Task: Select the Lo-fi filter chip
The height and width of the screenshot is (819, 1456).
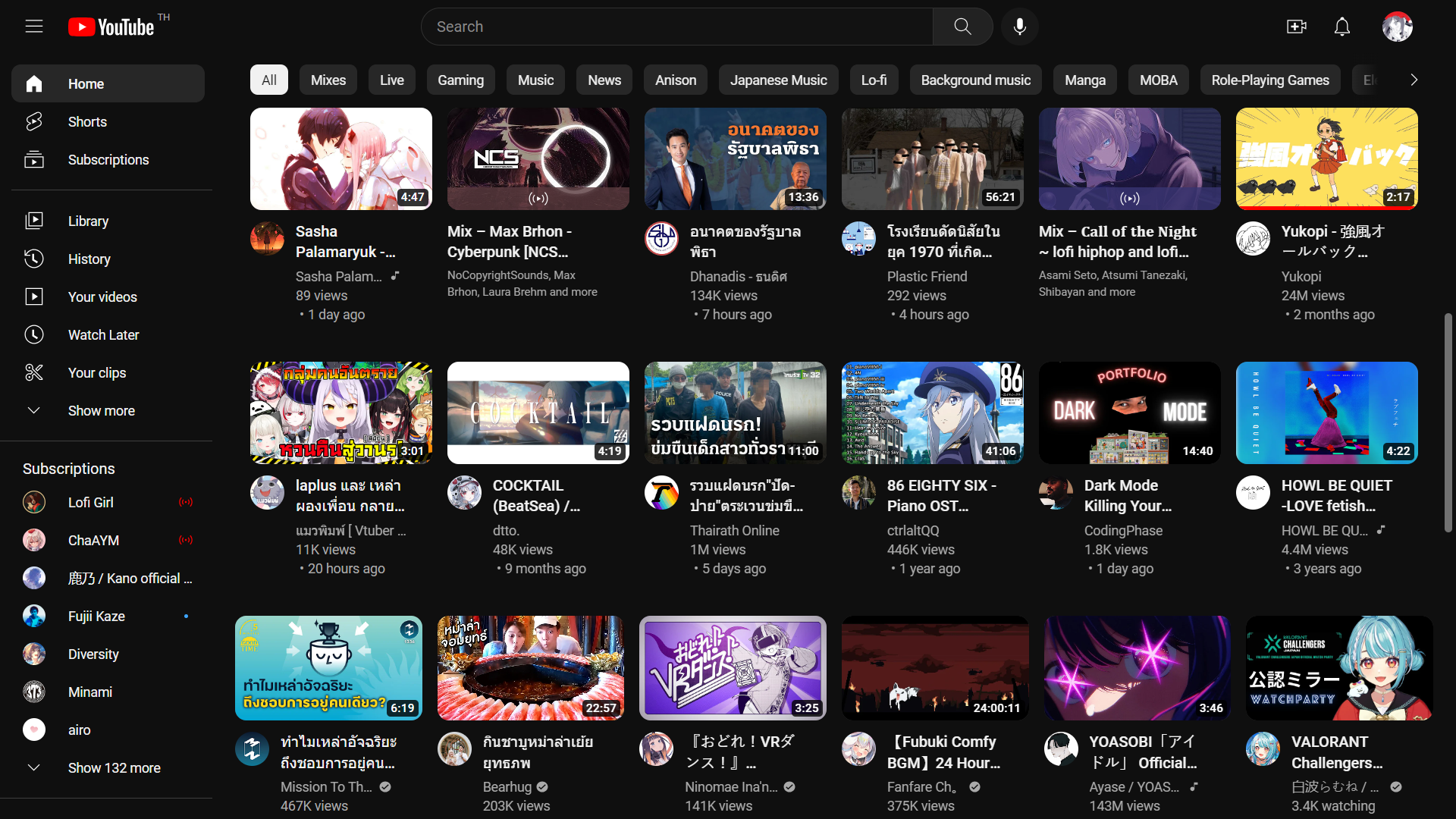Action: click(874, 80)
